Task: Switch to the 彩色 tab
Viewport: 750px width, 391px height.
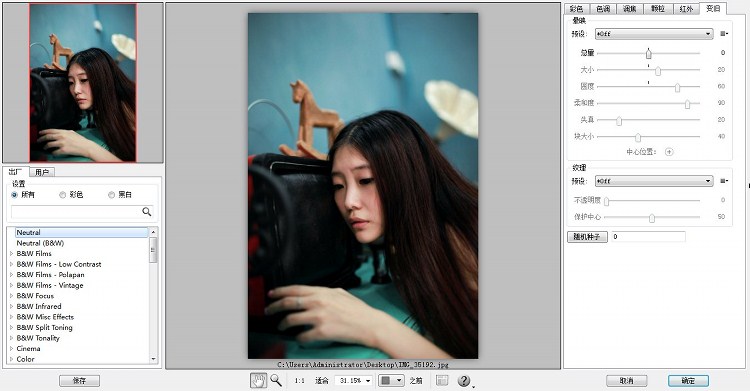Action: 576,9
